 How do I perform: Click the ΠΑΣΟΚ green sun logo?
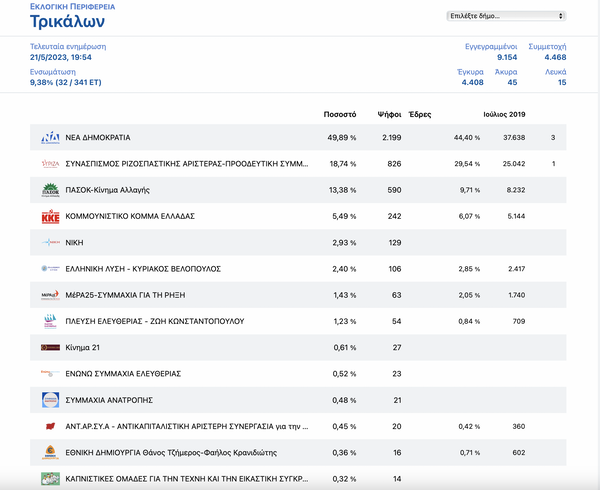50,190
